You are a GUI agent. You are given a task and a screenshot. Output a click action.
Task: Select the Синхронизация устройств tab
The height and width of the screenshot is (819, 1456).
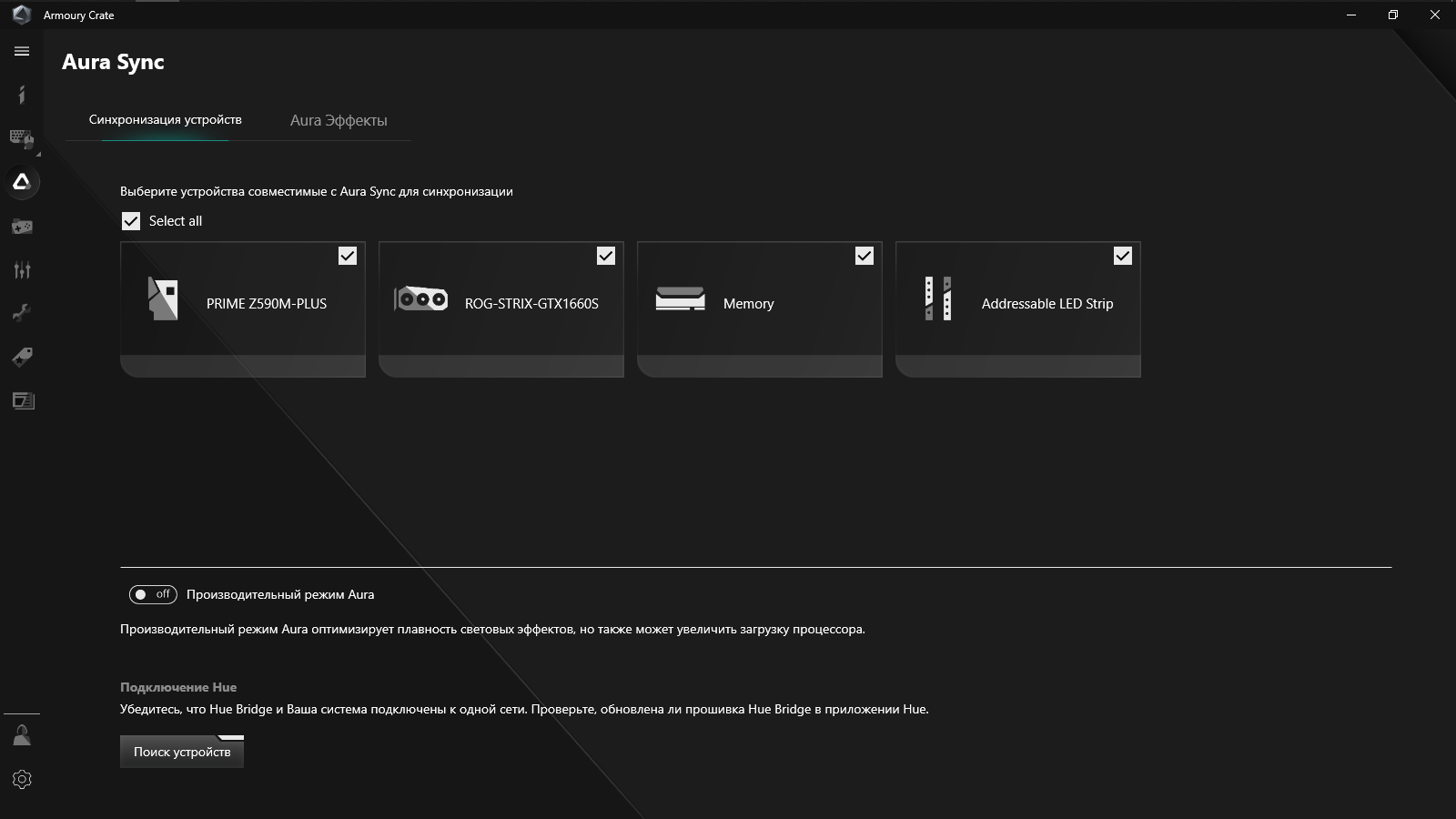pos(165,120)
